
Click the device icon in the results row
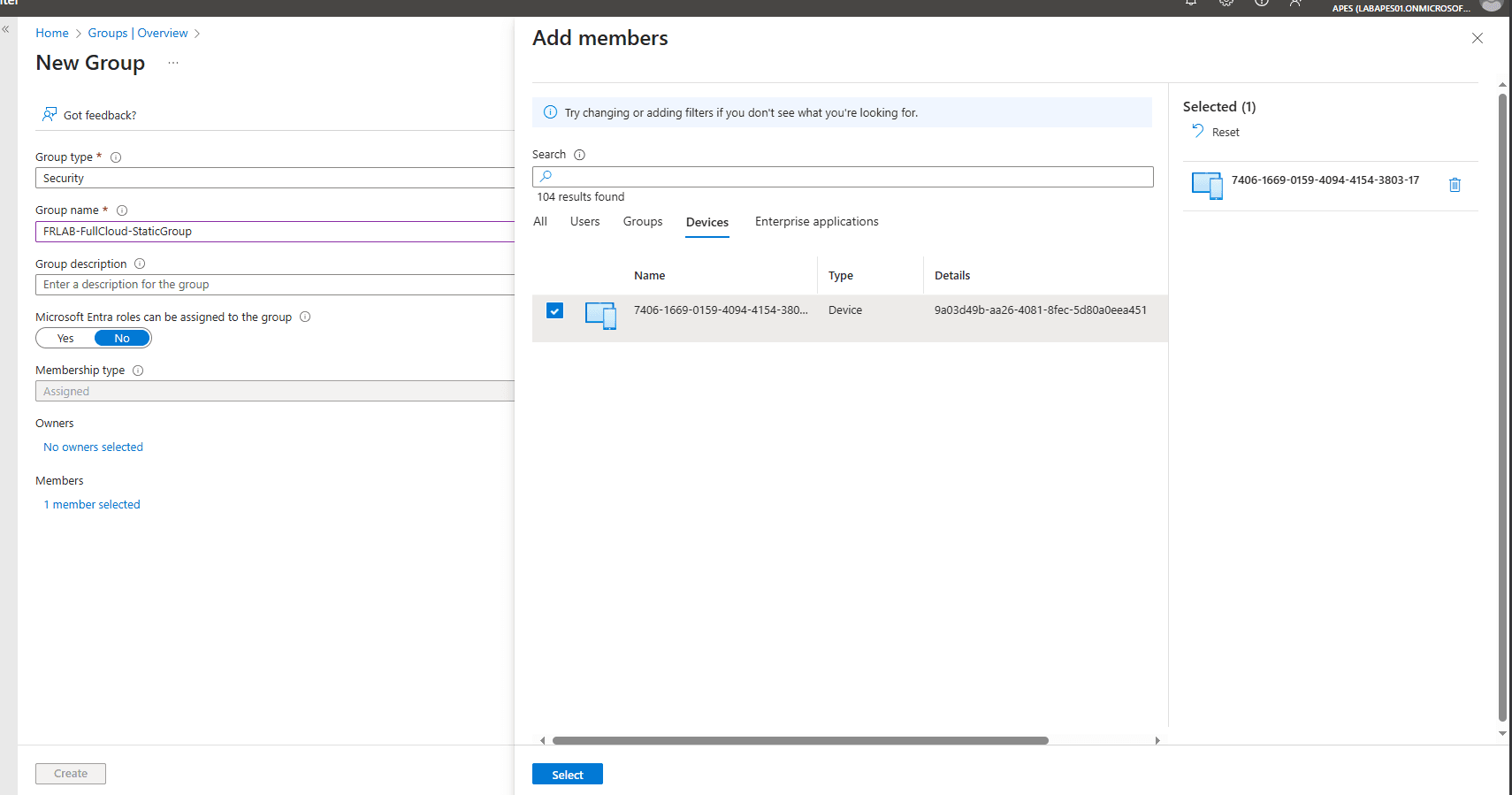(601, 315)
